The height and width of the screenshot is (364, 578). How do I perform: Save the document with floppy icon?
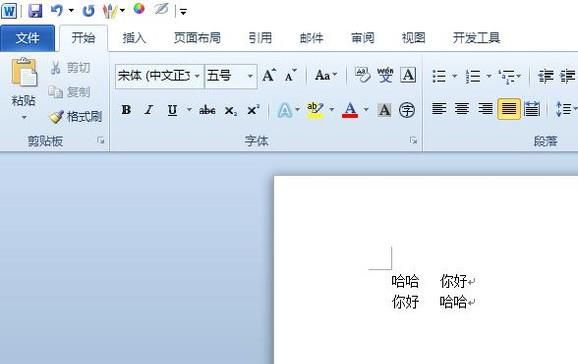tap(35, 11)
